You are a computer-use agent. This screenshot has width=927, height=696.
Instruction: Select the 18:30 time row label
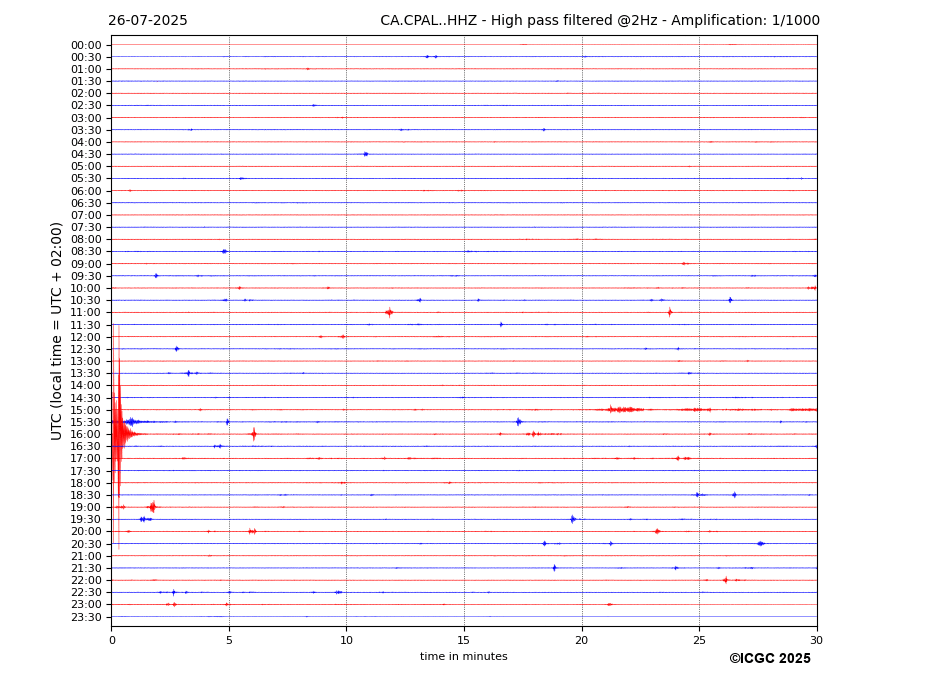pos(86,496)
